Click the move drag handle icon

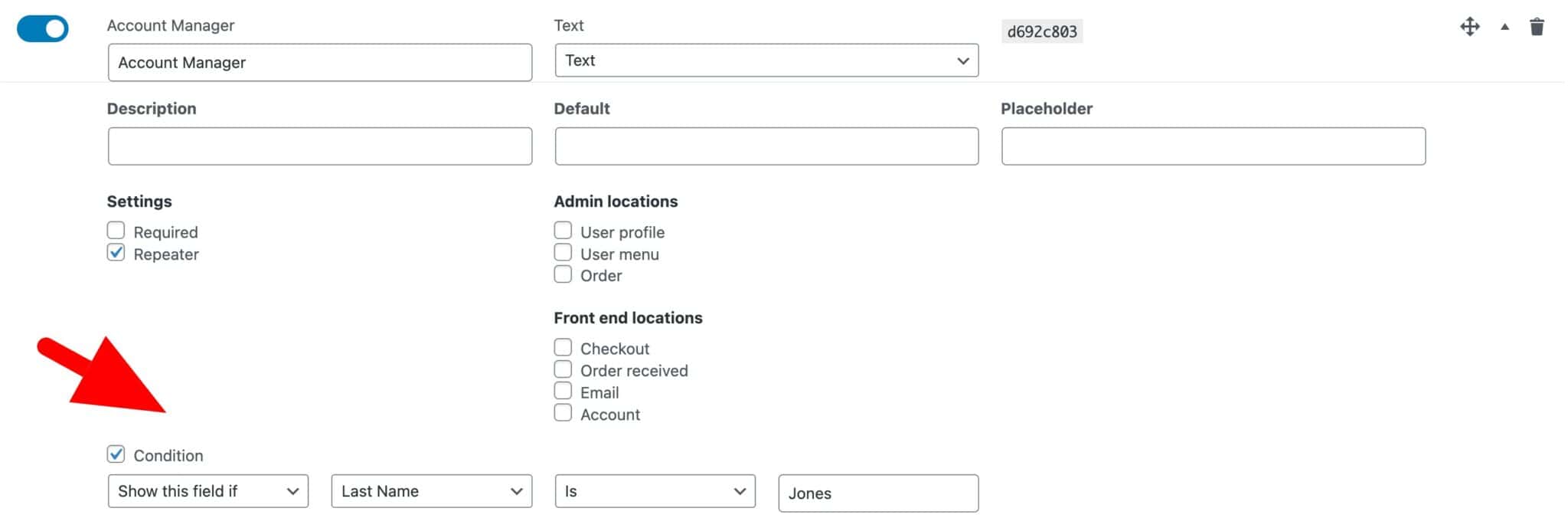click(x=1469, y=27)
